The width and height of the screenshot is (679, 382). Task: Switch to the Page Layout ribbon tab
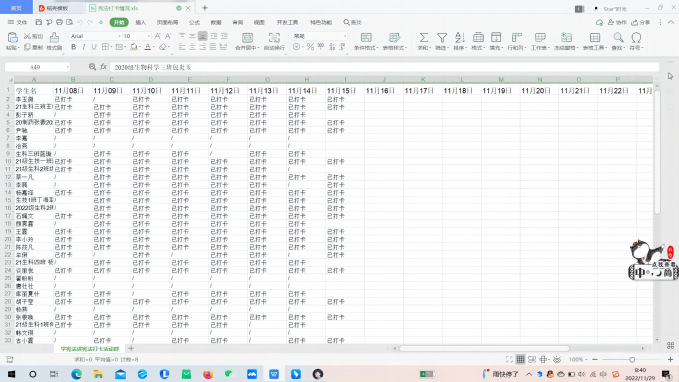pyautogui.click(x=167, y=22)
